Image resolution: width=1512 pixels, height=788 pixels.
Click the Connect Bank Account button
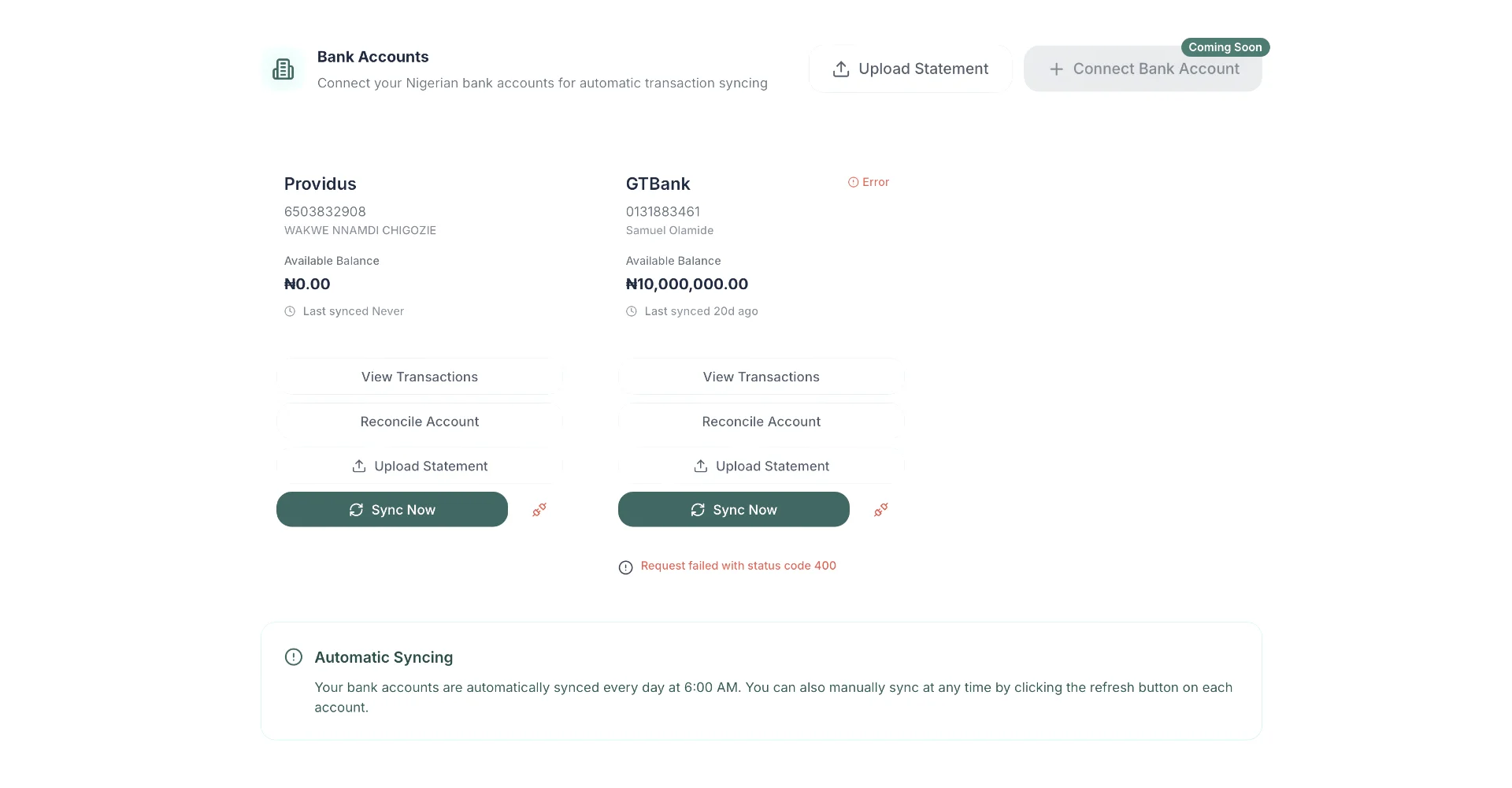coord(1143,69)
